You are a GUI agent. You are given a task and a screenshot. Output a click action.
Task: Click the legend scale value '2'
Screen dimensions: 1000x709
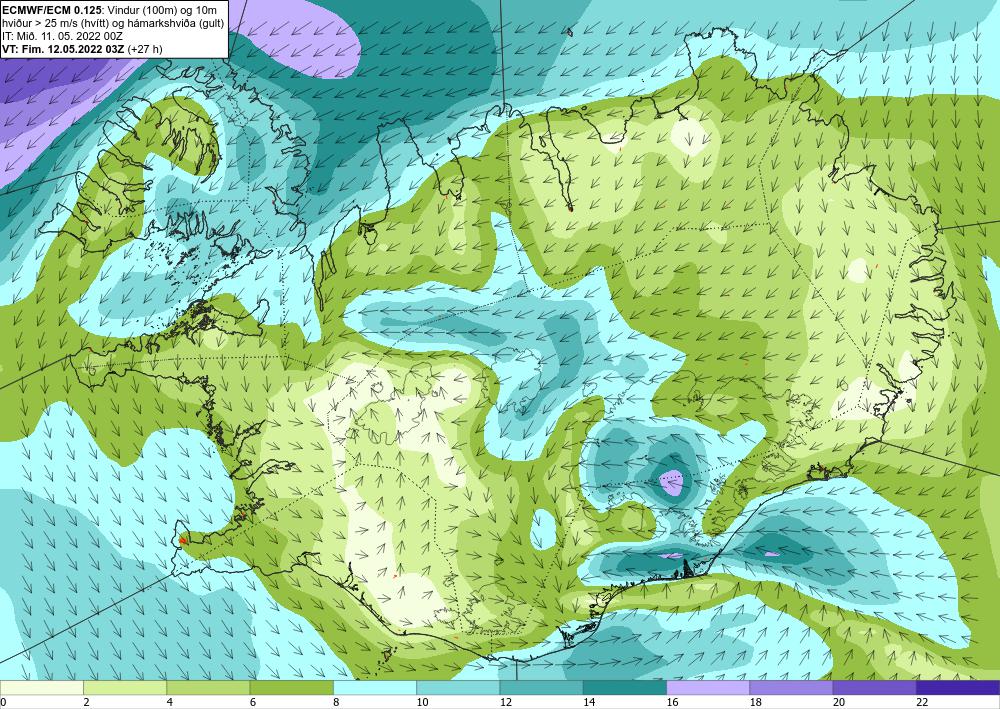click(86, 702)
